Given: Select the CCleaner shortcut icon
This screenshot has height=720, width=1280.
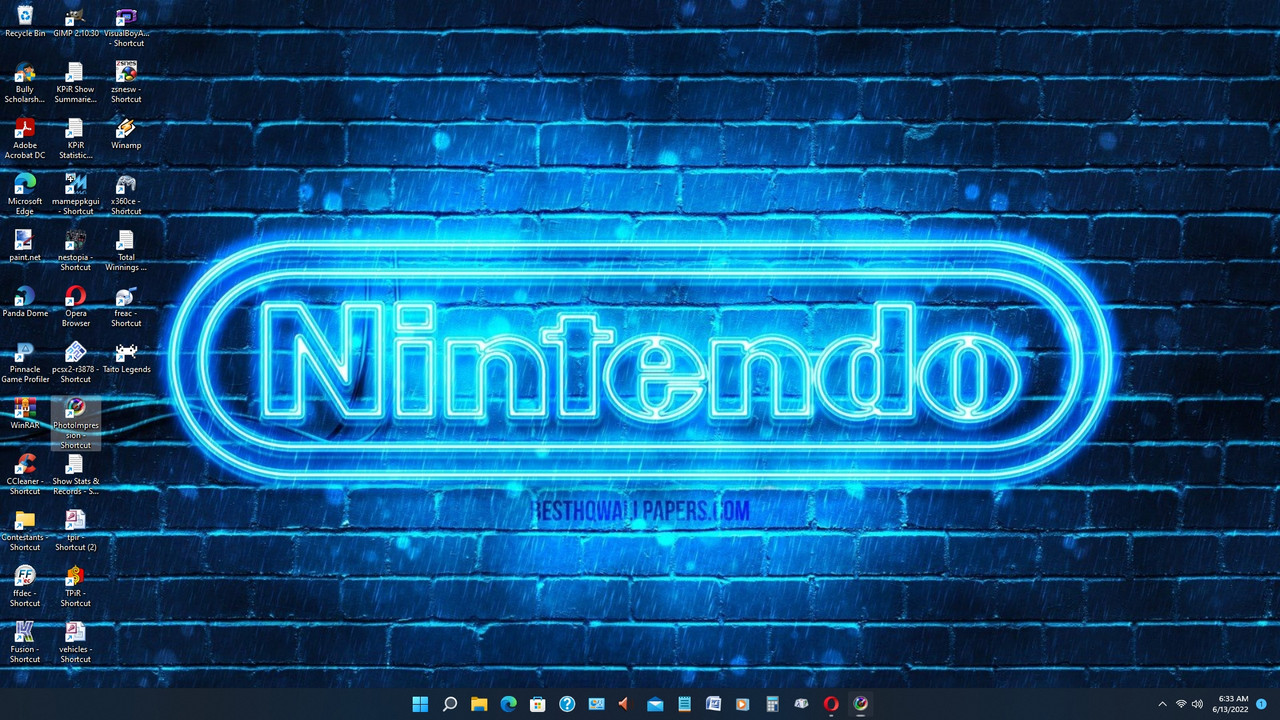Looking at the screenshot, I should tap(25, 474).
